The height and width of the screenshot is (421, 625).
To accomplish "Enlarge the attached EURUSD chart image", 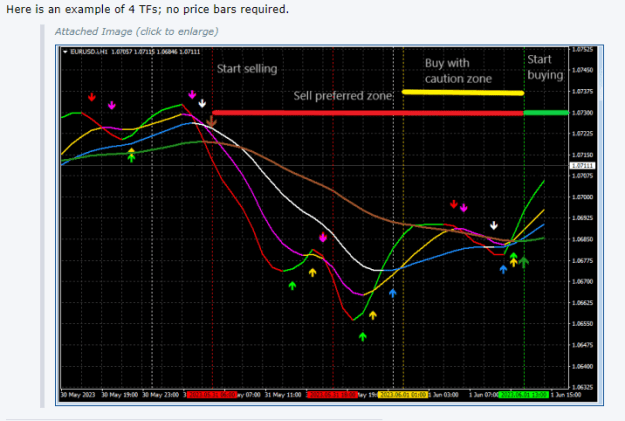I will pyautogui.click(x=329, y=225).
